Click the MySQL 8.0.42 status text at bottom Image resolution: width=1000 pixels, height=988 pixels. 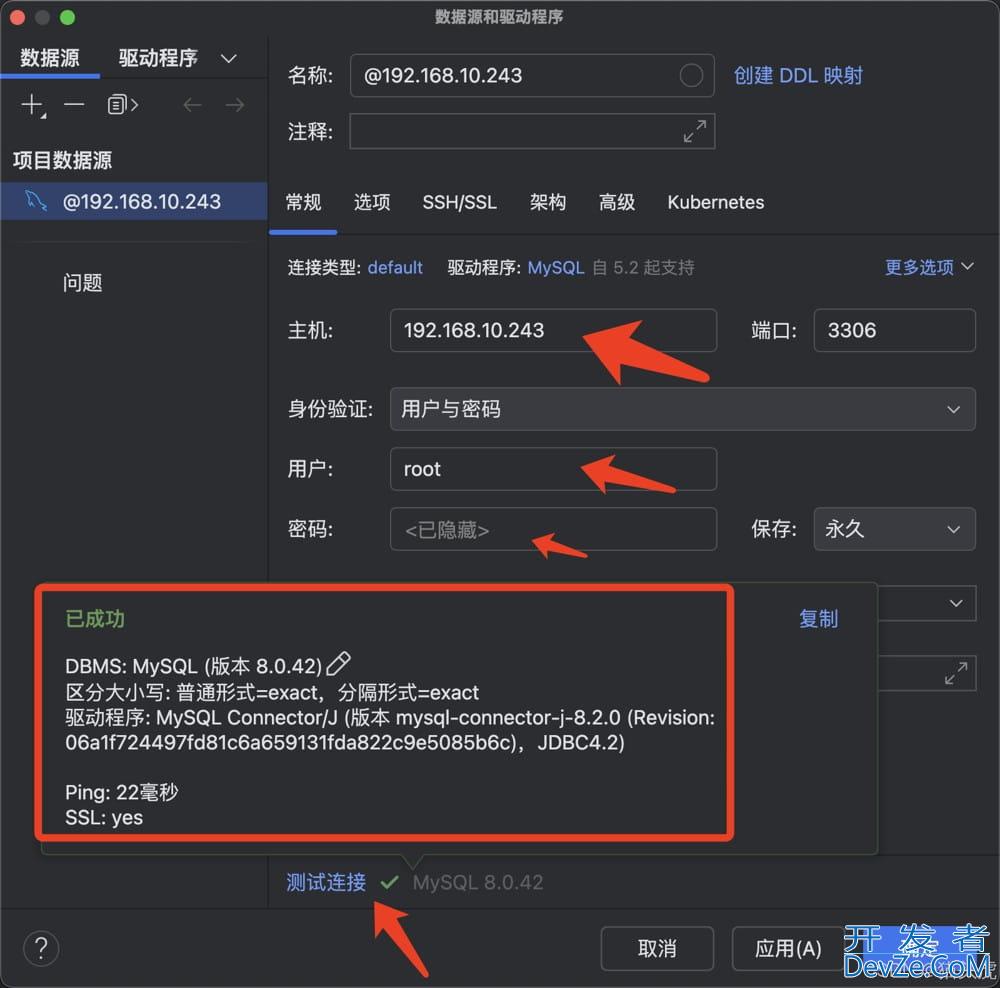[478, 882]
